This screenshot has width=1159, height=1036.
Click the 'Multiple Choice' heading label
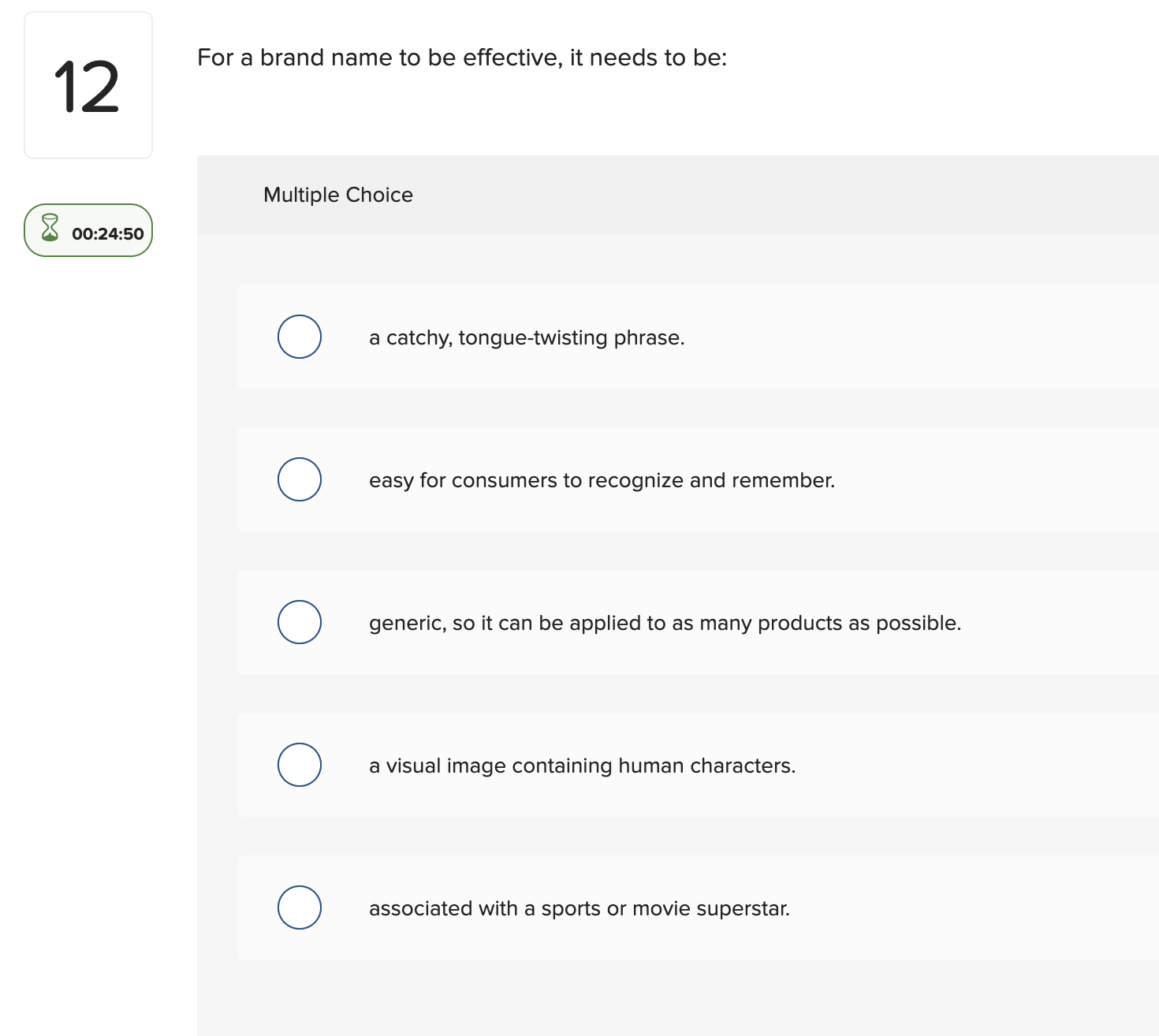pos(338,195)
